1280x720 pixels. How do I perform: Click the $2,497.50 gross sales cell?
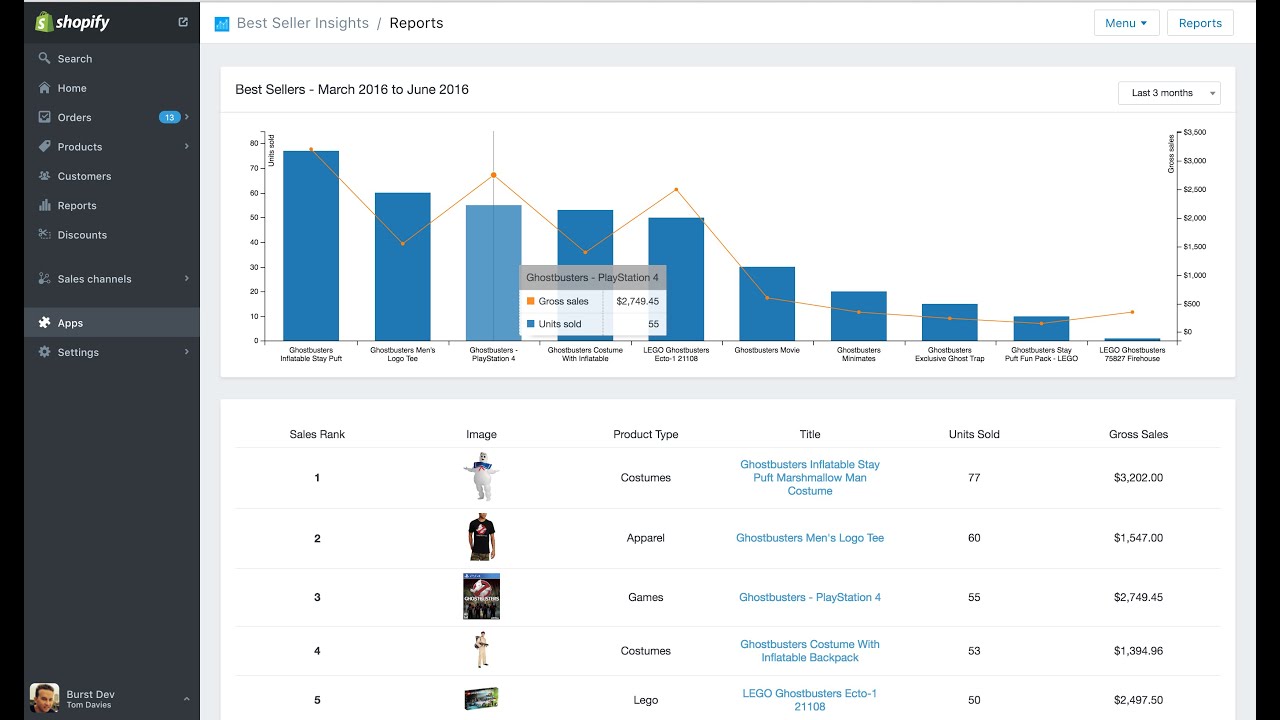[1138, 700]
